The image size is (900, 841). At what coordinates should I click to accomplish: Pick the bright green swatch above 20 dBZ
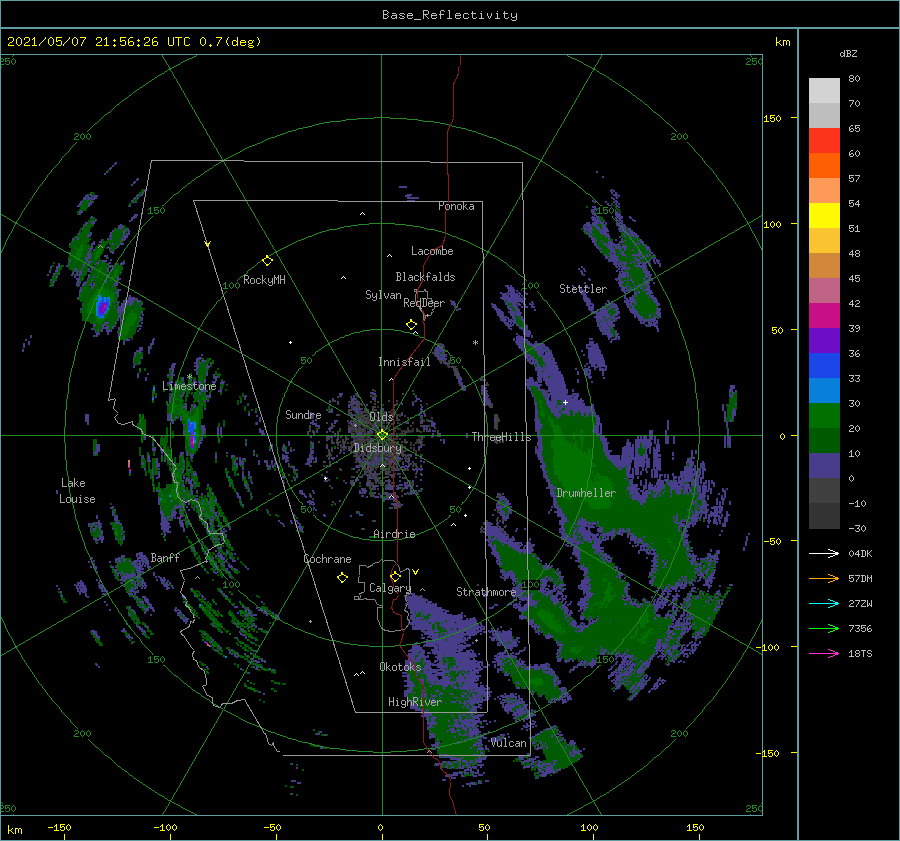click(x=824, y=416)
